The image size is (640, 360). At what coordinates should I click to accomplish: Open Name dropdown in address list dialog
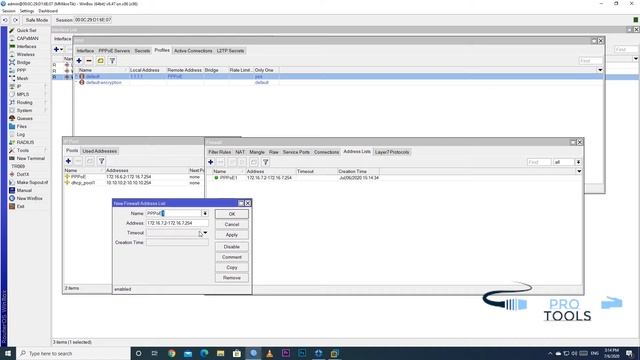205,213
